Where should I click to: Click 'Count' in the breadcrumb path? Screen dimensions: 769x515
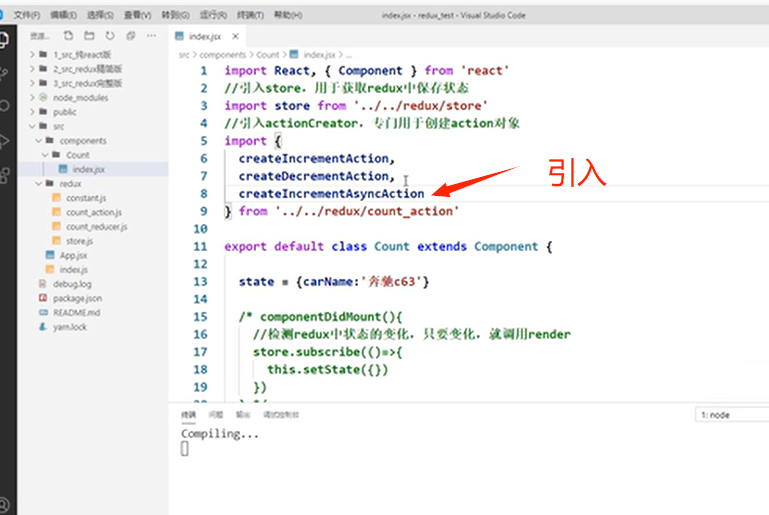[x=268, y=54]
